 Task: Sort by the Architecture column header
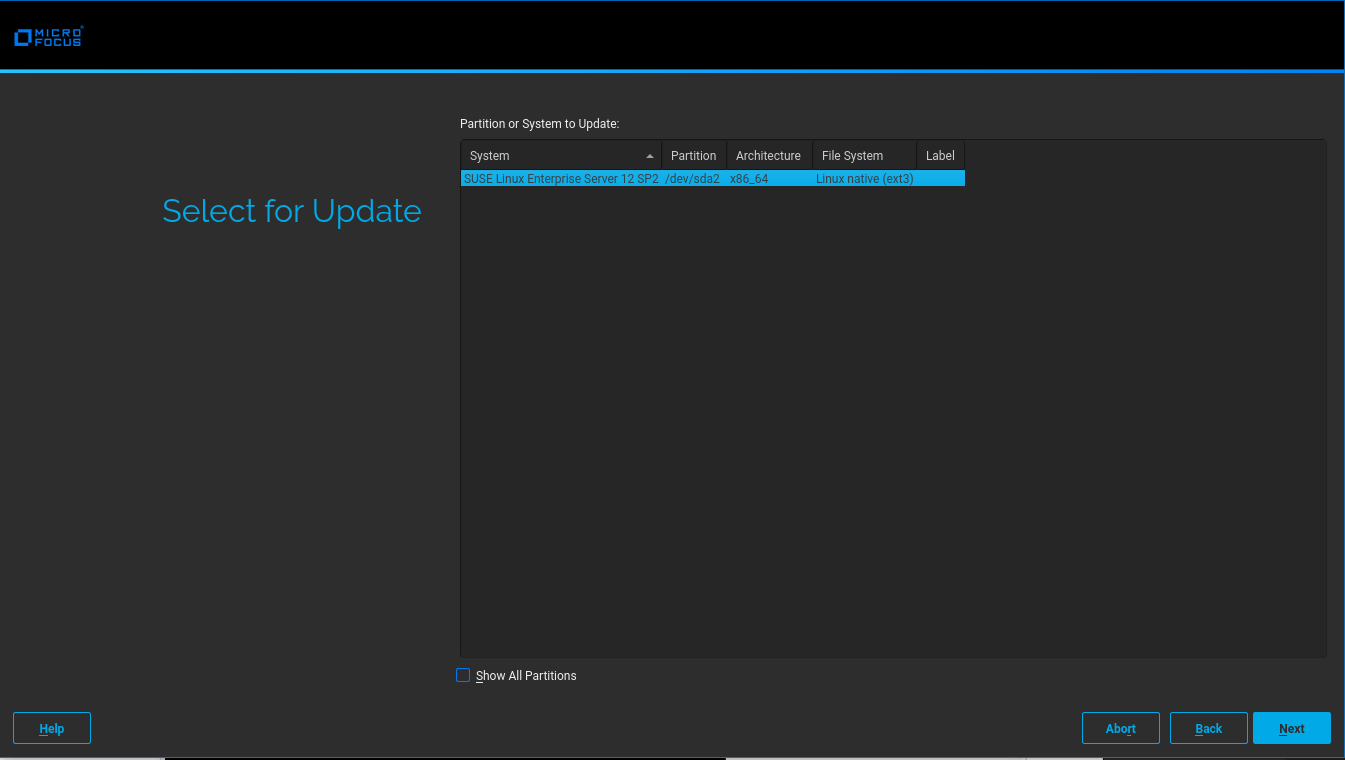coord(768,156)
